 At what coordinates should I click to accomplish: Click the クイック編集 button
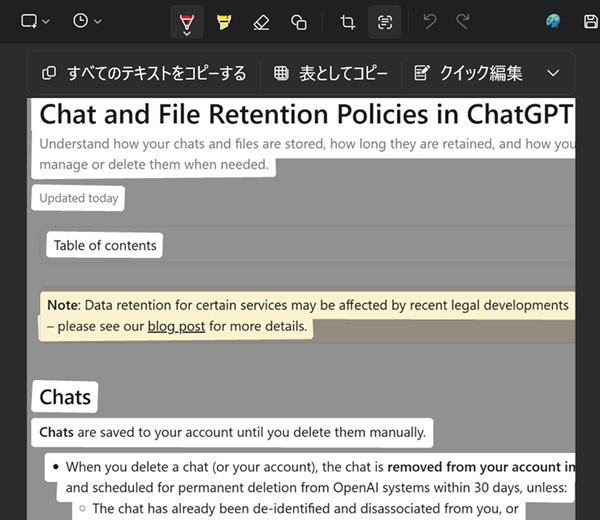coord(468,73)
